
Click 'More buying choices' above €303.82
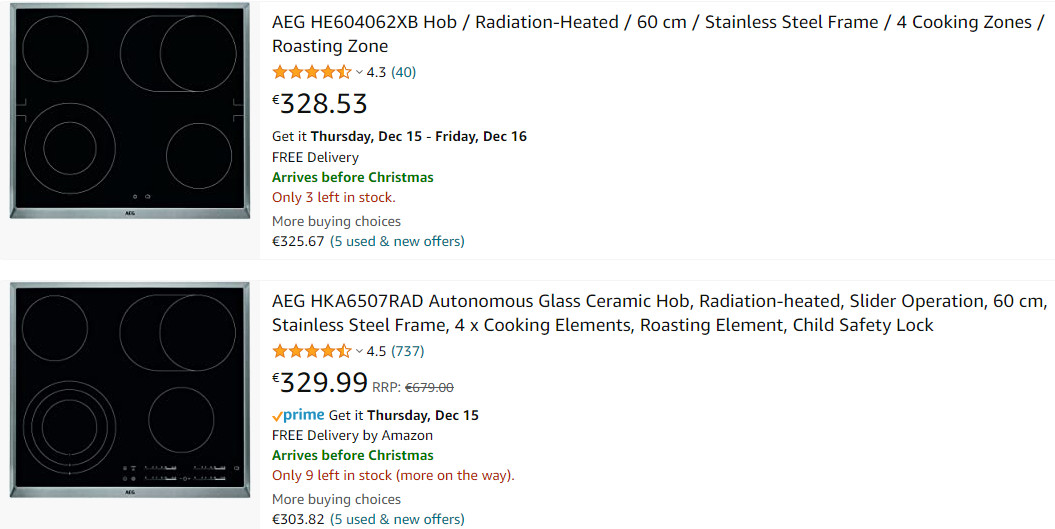336,499
